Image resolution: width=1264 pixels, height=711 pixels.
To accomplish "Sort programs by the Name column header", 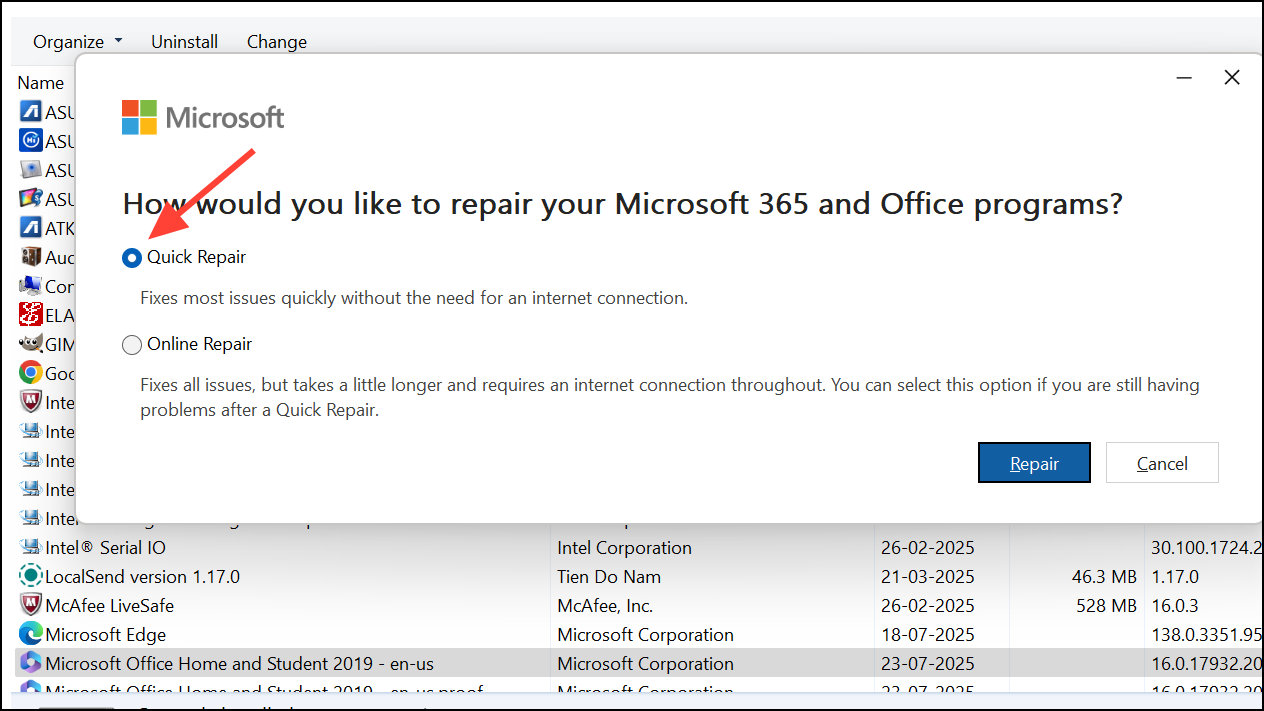I will (41, 82).
